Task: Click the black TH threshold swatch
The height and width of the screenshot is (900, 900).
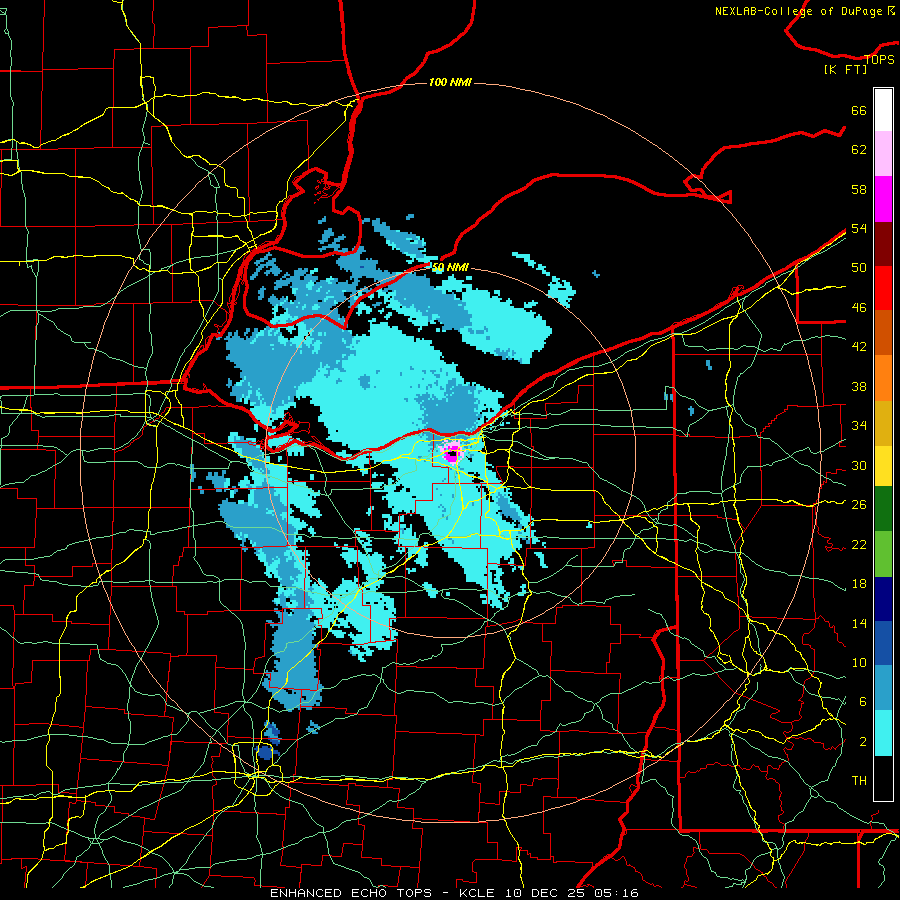Action: pos(883,778)
